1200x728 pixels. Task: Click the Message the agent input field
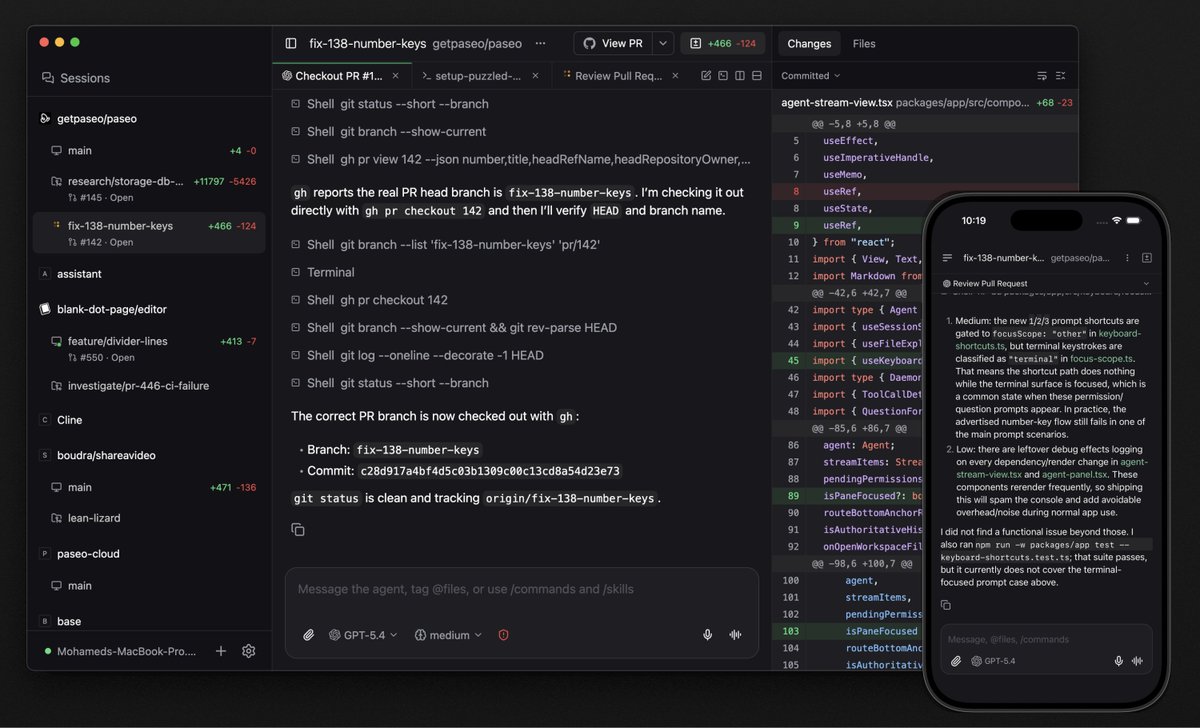click(x=521, y=590)
